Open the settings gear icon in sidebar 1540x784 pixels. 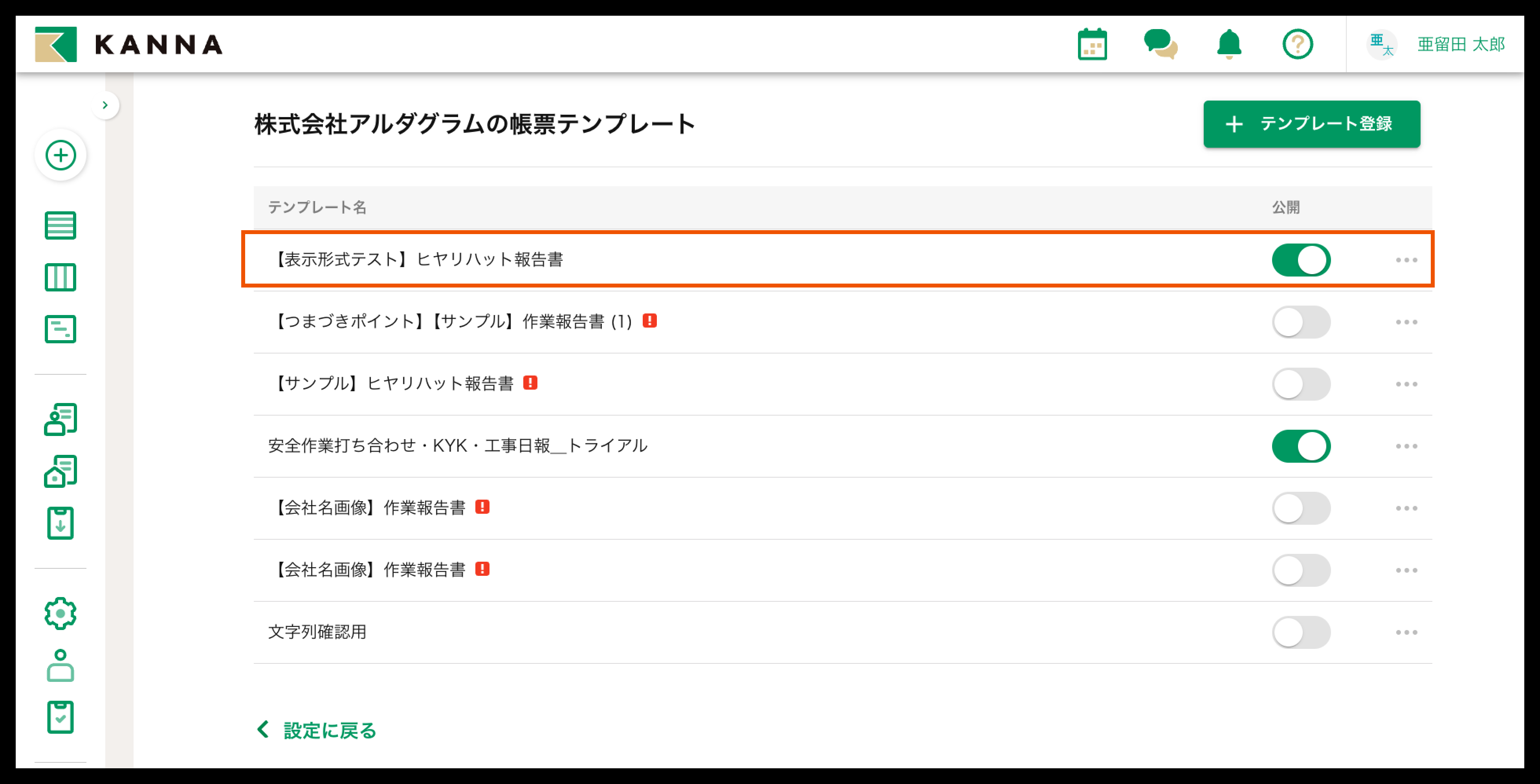coord(60,613)
